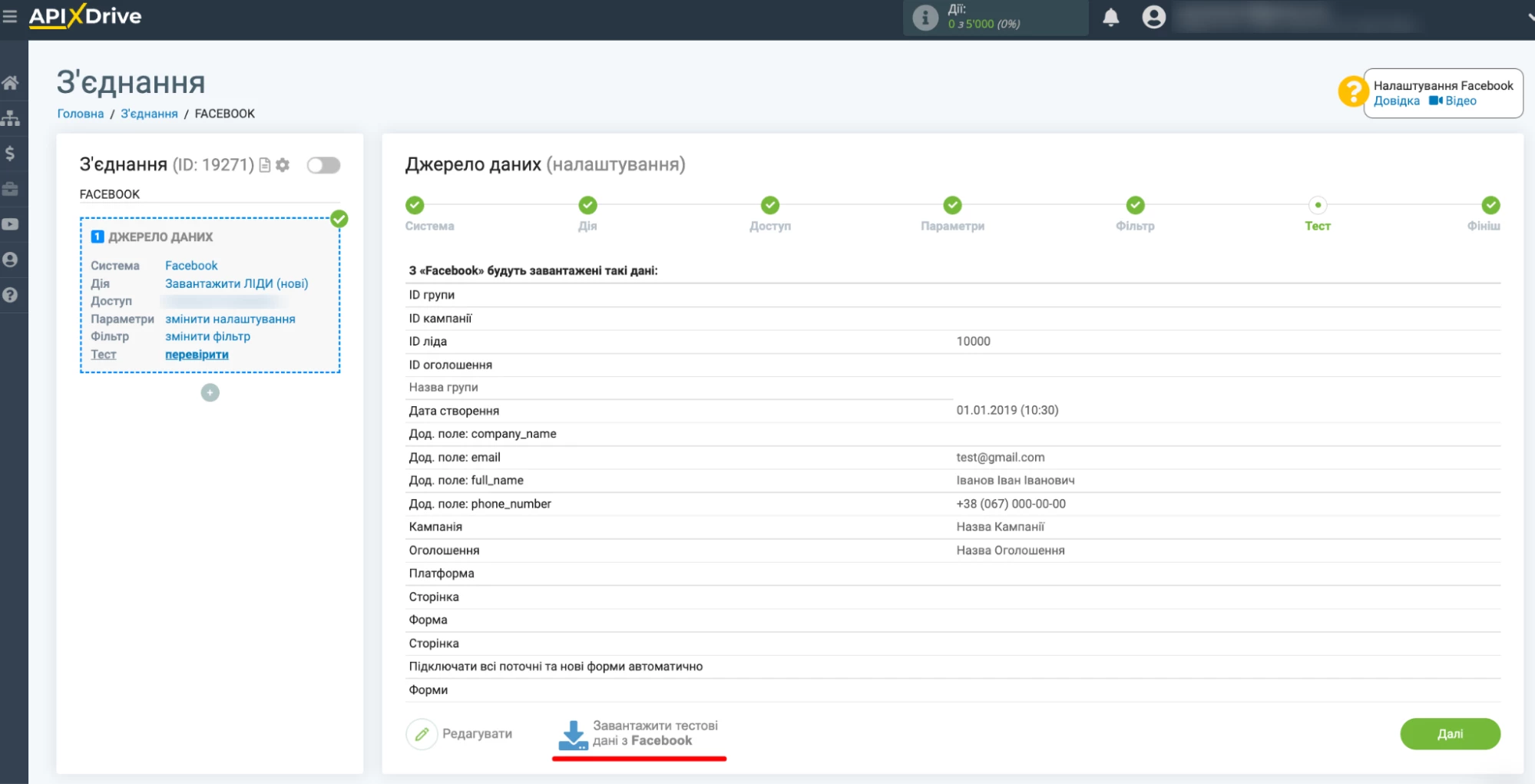Click the Назва Кампанії value
Screen dimensions: 1535x784
click(1000, 527)
